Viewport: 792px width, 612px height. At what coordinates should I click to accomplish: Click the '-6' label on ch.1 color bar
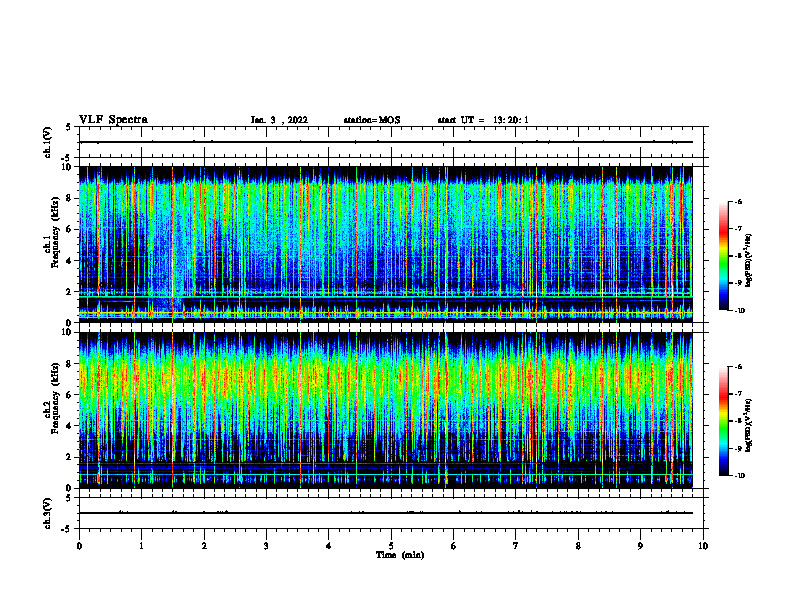click(x=738, y=201)
